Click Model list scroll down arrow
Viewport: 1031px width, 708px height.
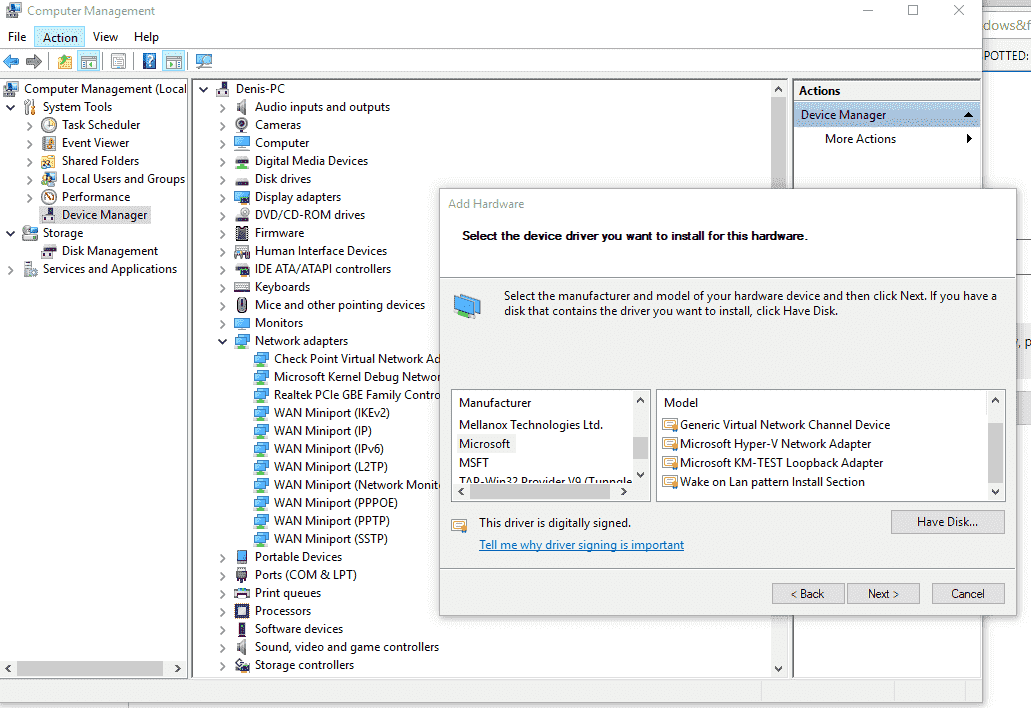point(995,492)
